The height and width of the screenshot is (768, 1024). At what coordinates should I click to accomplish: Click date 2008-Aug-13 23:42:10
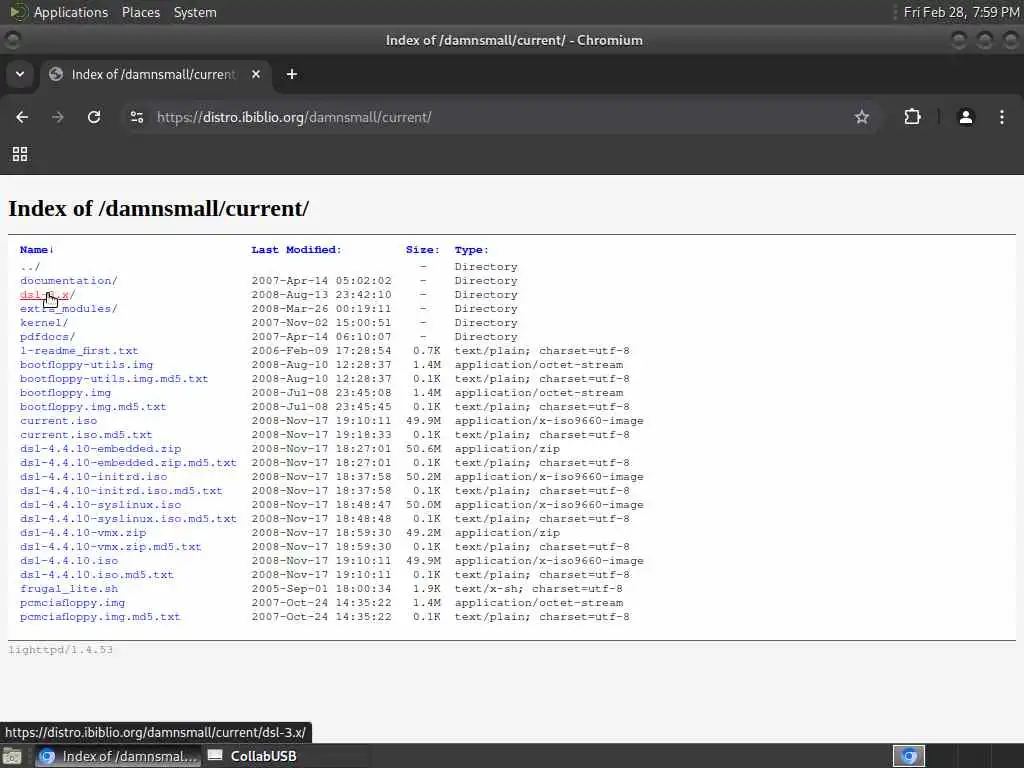coord(321,295)
